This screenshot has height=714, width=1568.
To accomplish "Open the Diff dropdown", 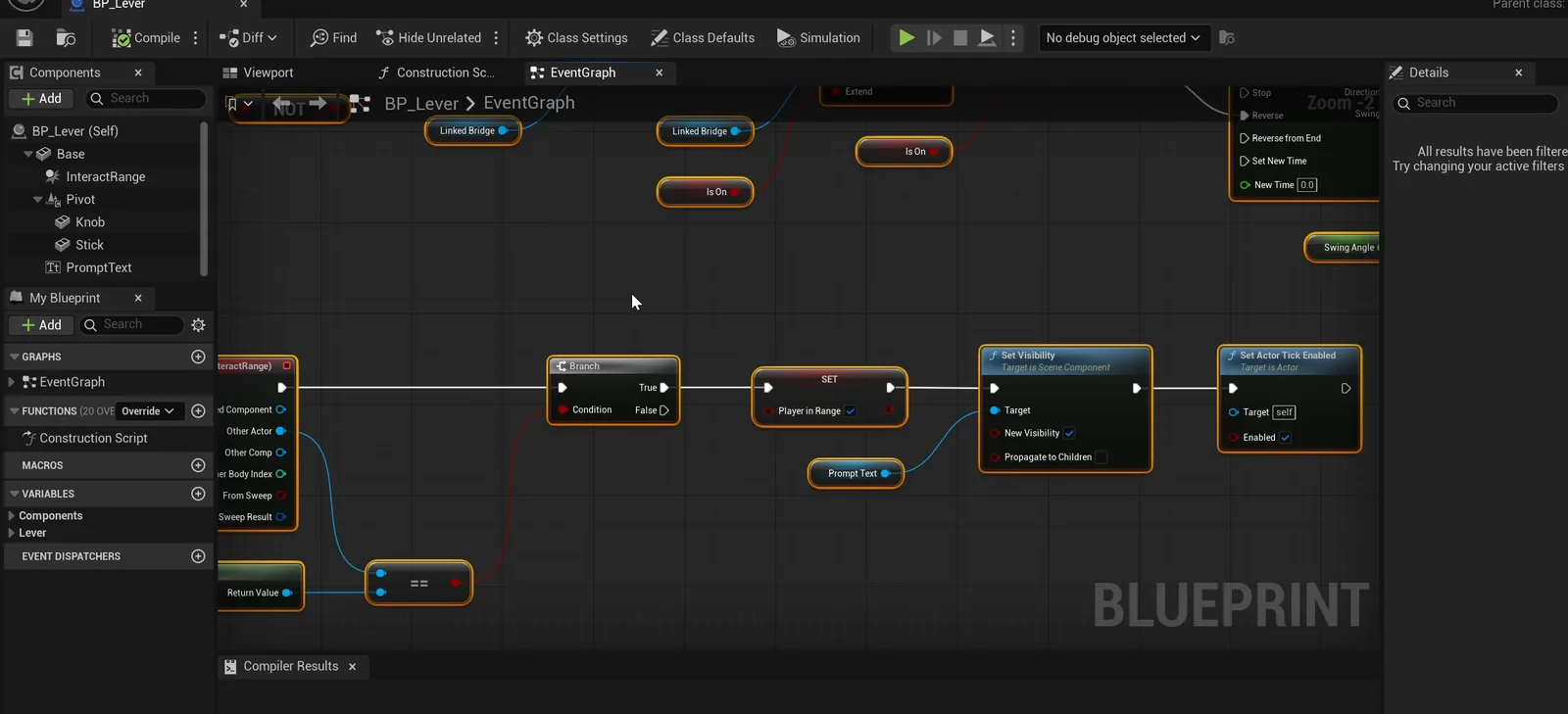I will pos(248,38).
